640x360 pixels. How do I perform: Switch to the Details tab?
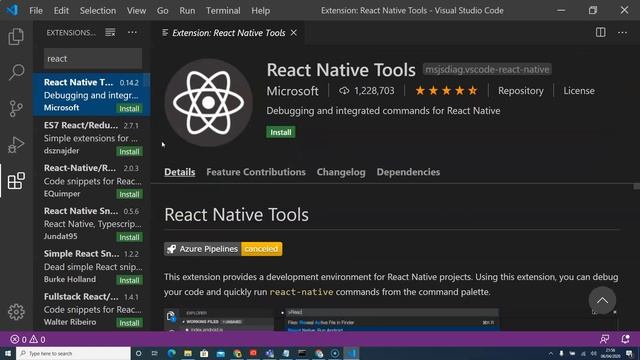pyautogui.click(x=180, y=172)
